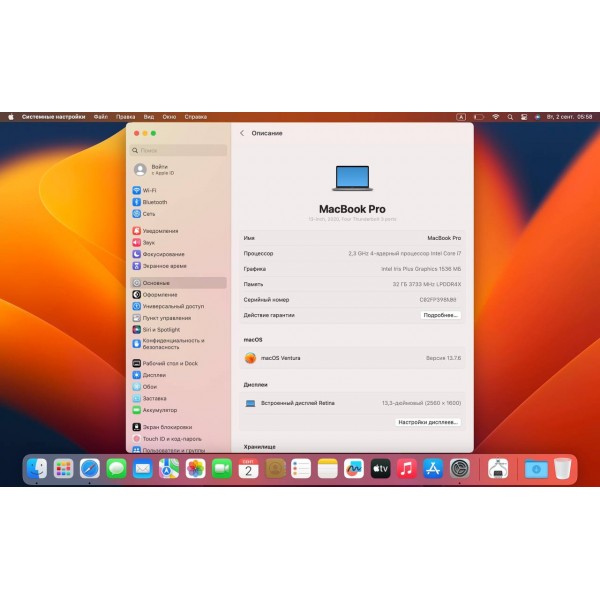The image size is (600, 600).
Task: Click macOS Ventura row
Action: coord(352,358)
